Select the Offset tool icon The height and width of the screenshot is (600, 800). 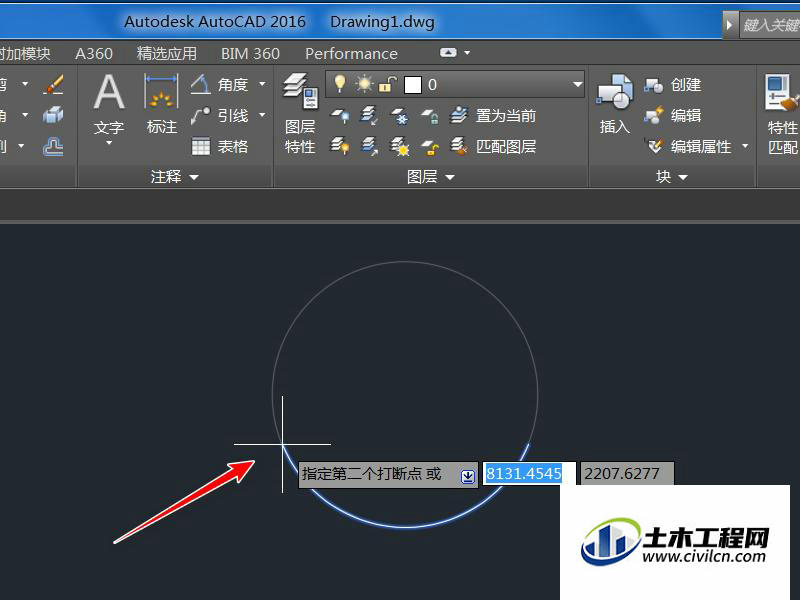[54, 147]
